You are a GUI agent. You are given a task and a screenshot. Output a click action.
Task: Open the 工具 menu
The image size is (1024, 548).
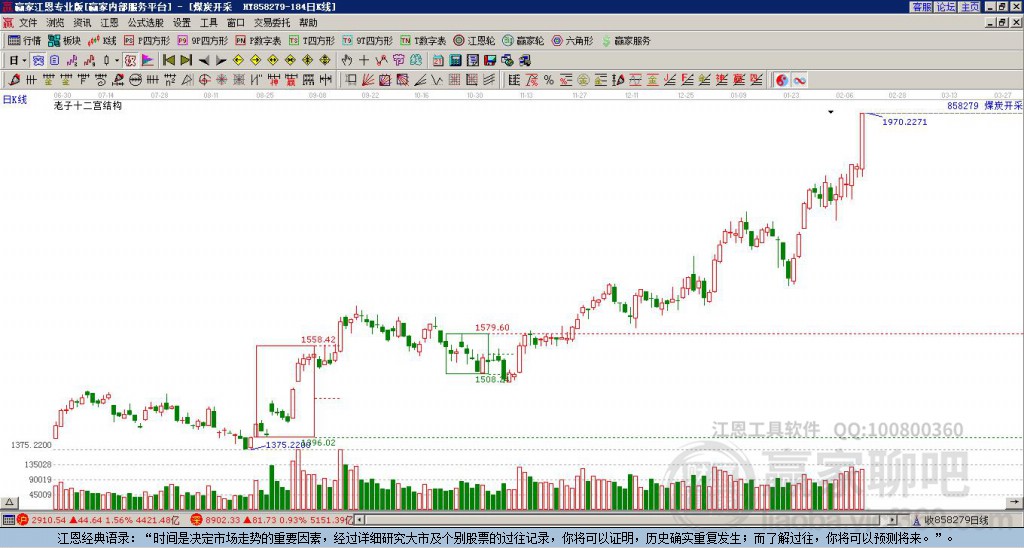tap(208, 23)
